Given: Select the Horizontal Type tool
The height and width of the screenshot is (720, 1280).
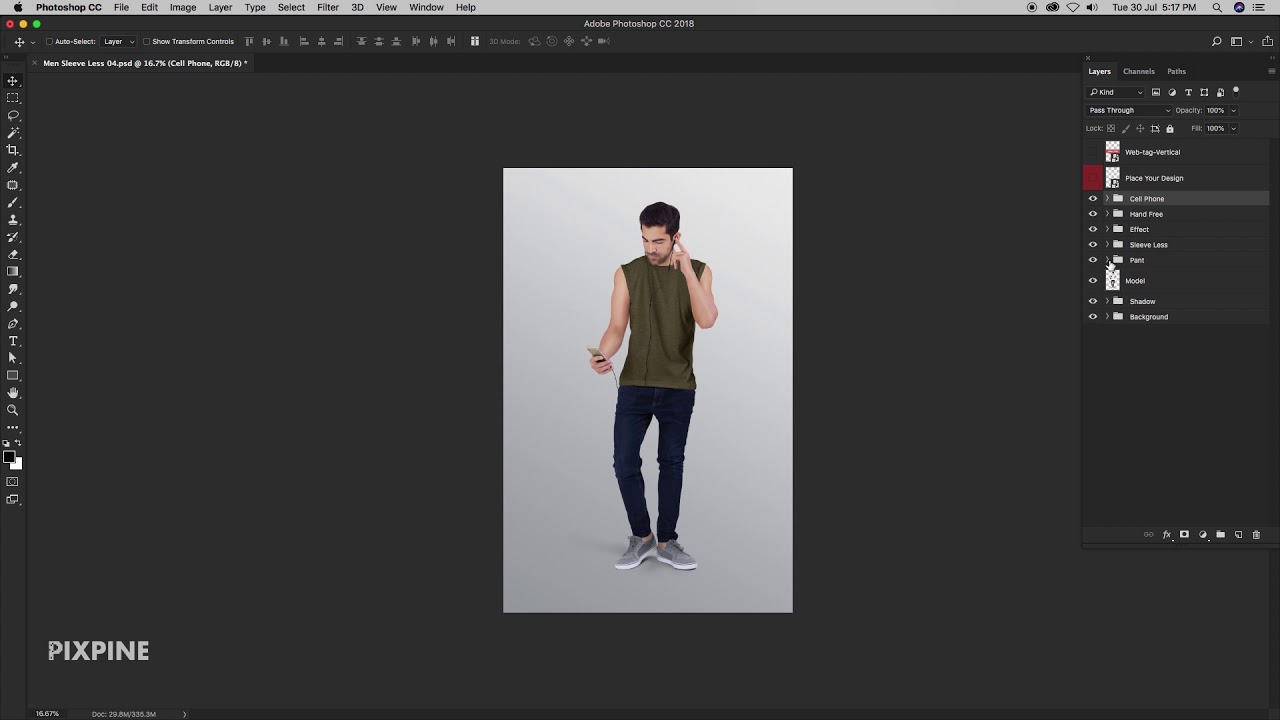Looking at the screenshot, I should [x=13, y=341].
